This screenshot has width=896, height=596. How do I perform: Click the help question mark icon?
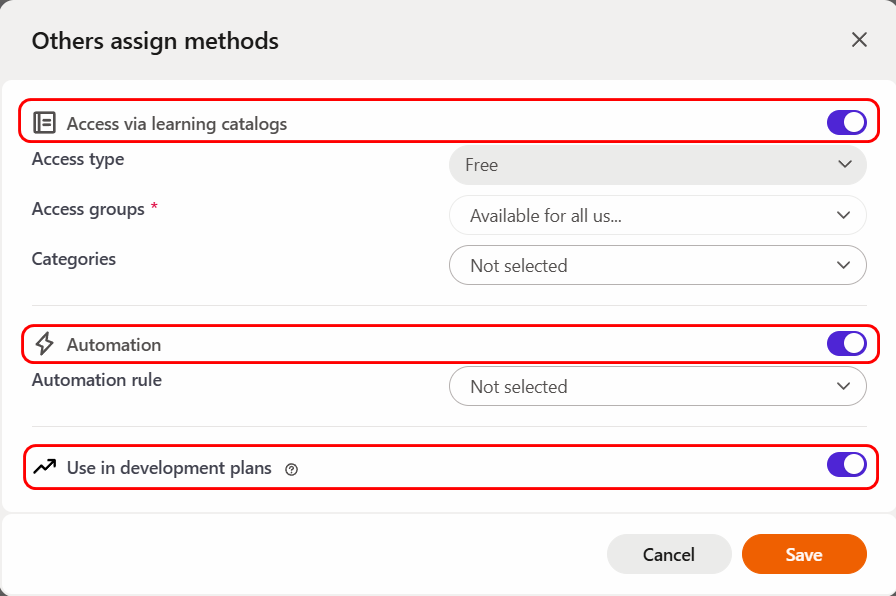[292, 469]
